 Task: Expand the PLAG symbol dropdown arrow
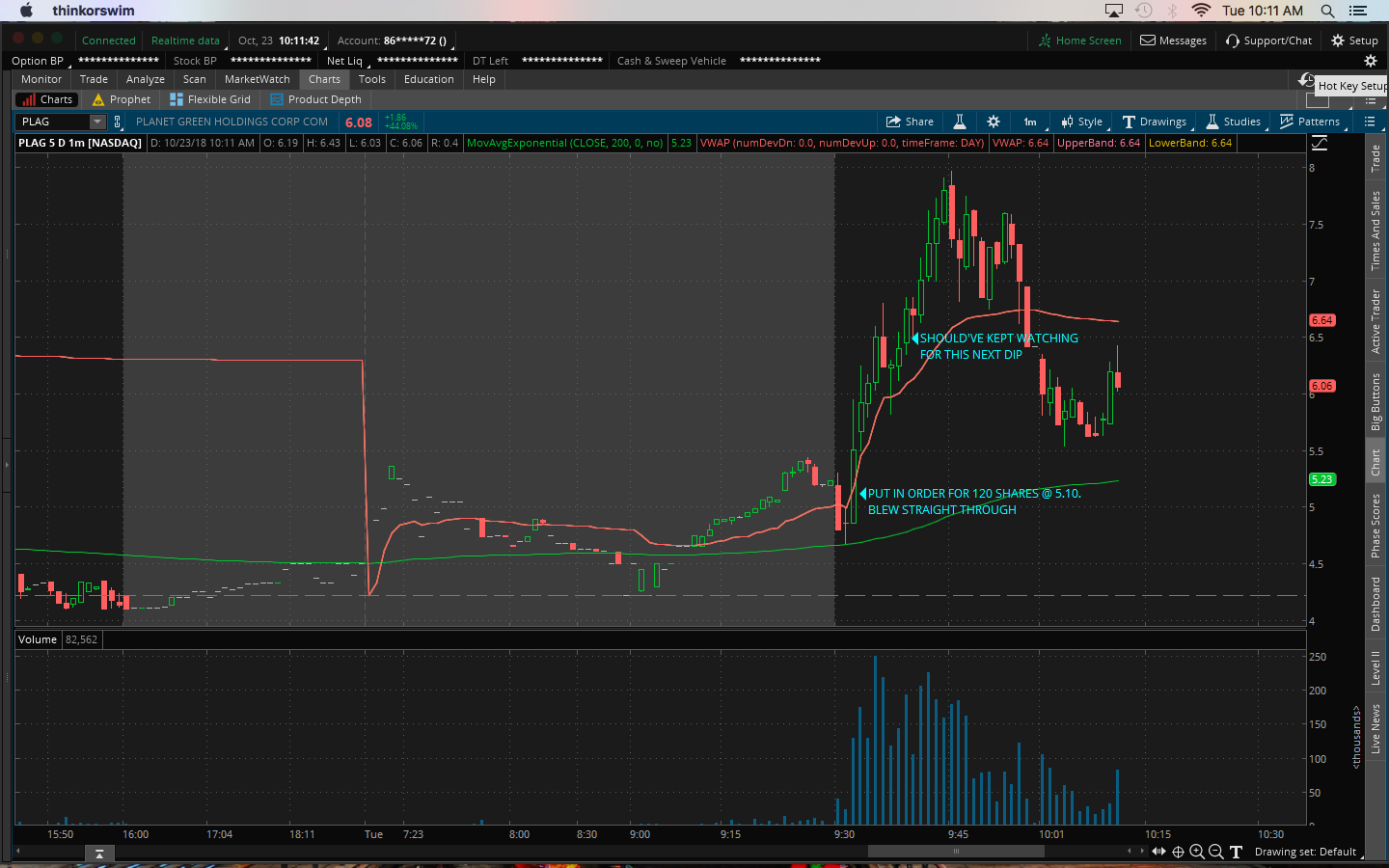(97, 122)
